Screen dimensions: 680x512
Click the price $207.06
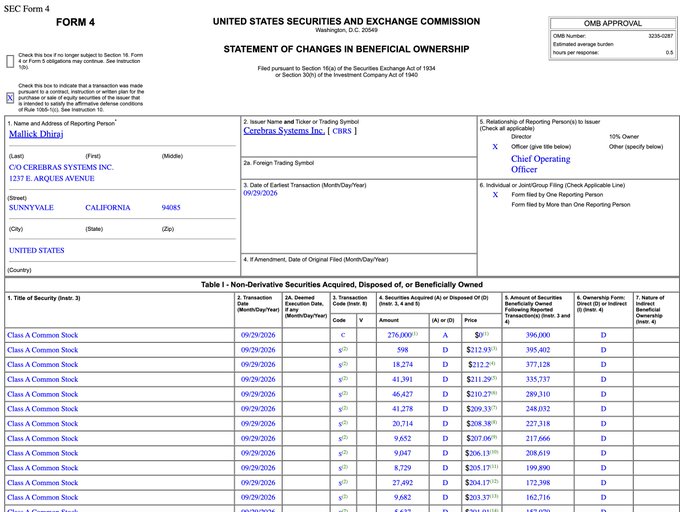click(x=481, y=438)
